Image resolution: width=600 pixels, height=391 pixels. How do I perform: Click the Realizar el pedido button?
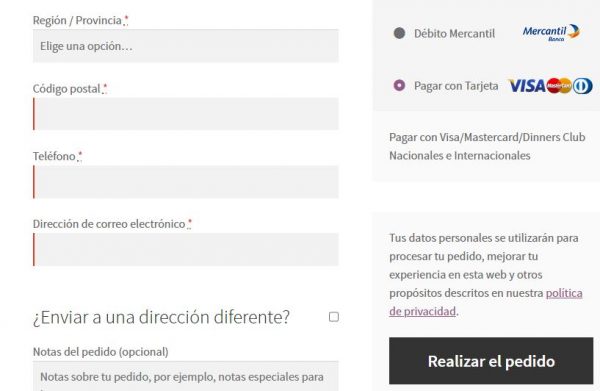point(491,361)
